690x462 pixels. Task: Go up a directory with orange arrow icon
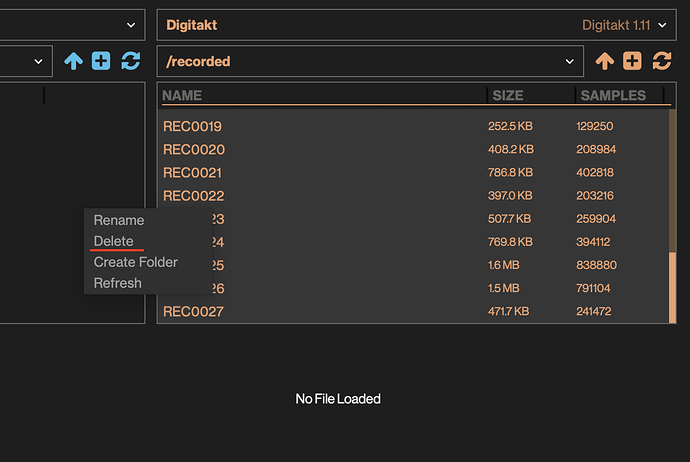coord(605,61)
